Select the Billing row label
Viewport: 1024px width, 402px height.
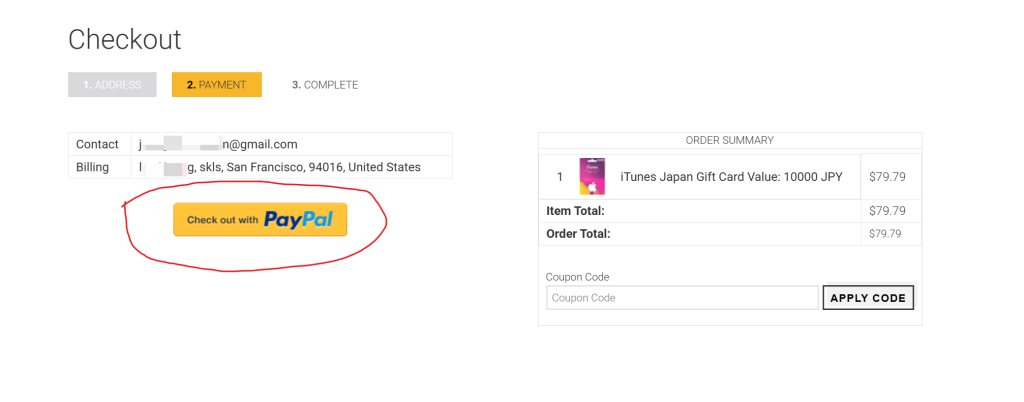coord(92,167)
